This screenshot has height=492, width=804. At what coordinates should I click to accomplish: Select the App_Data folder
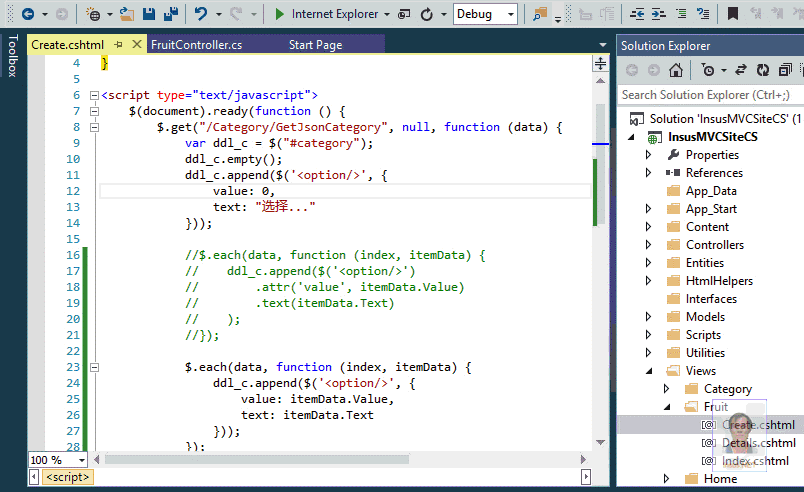711,191
